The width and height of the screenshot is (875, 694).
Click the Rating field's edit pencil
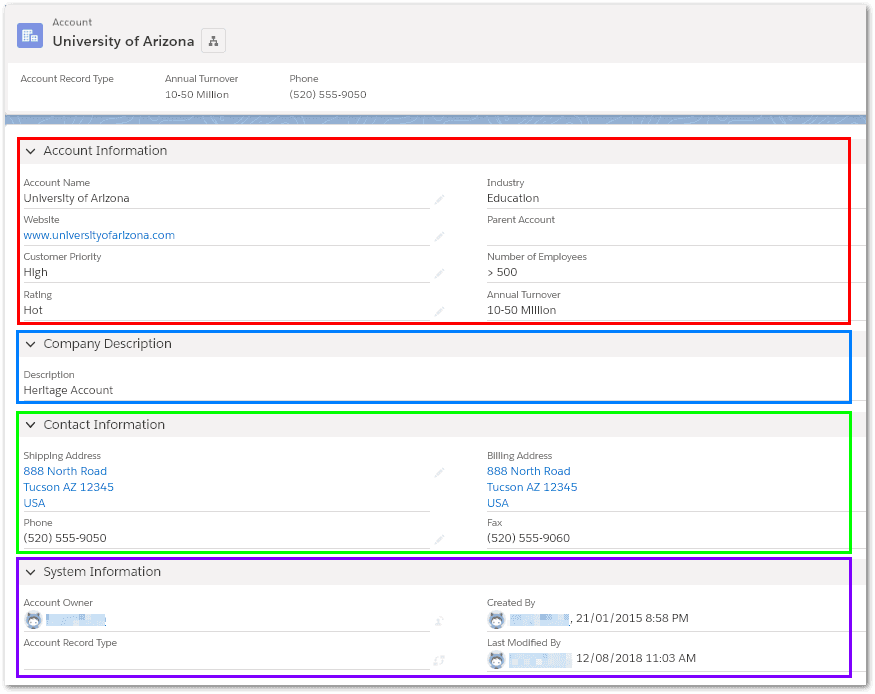438,311
